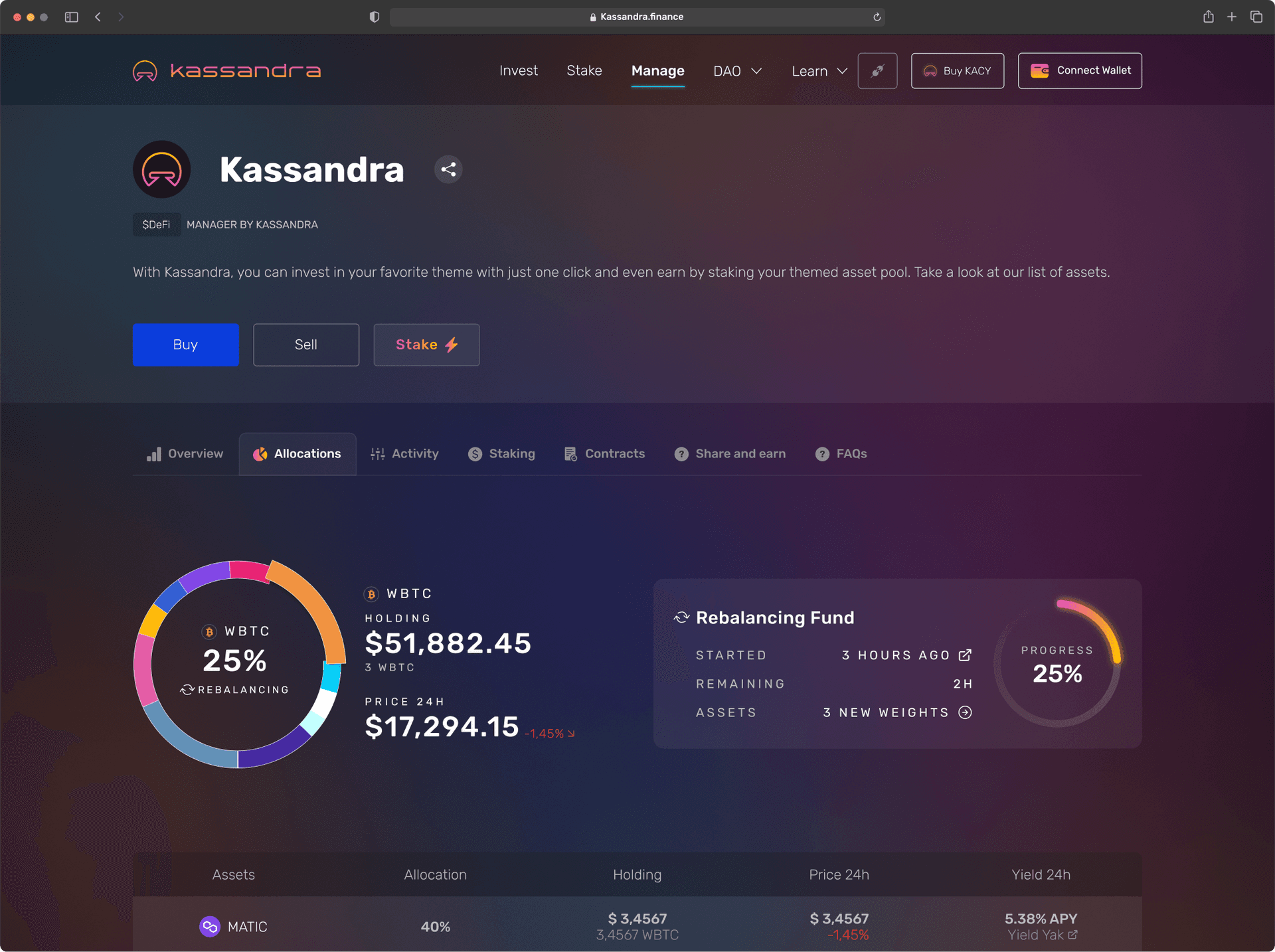1275x952 pixels.
Task: Switch to the Contracts tab
Action: (x=604, y=453)
